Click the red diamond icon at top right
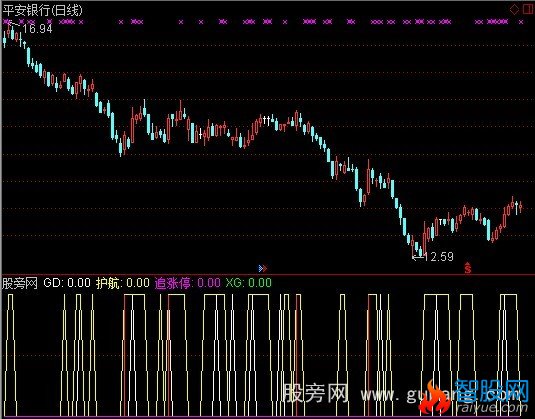 point(514,10)
